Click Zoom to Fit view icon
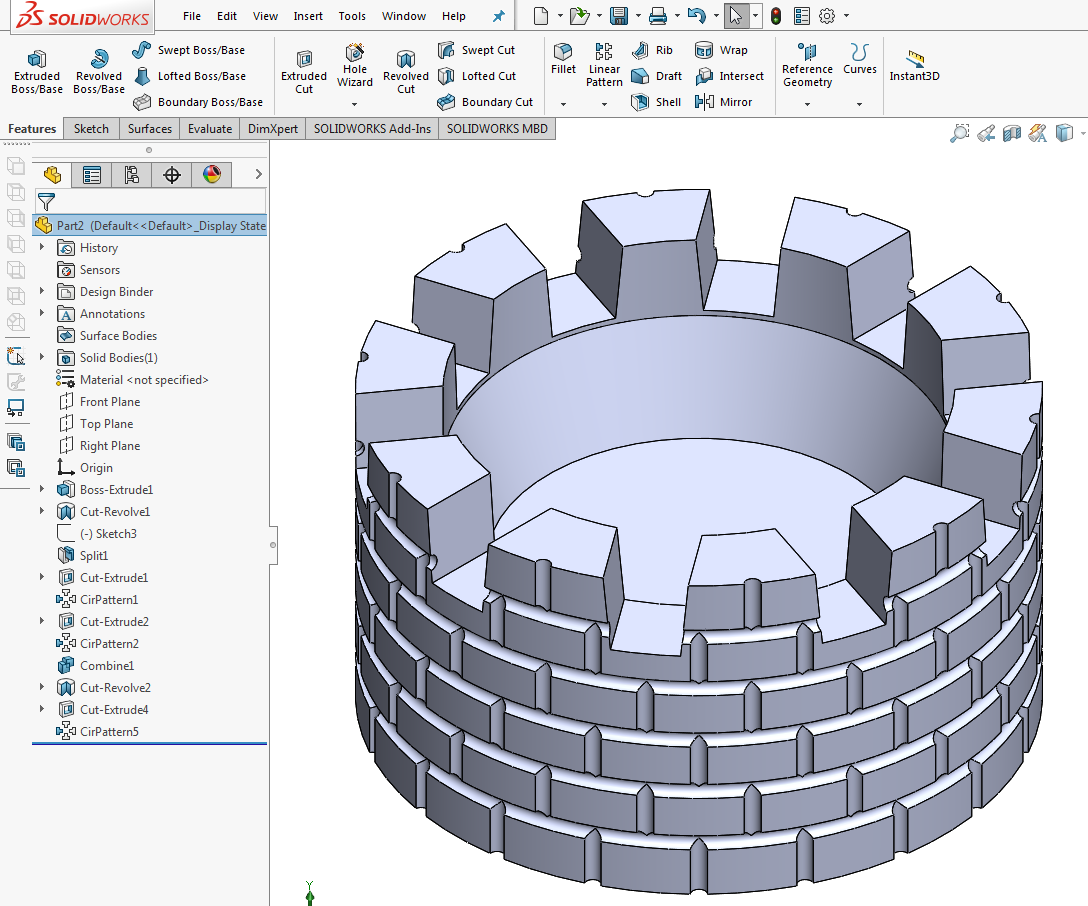 (x=959, y=133)
